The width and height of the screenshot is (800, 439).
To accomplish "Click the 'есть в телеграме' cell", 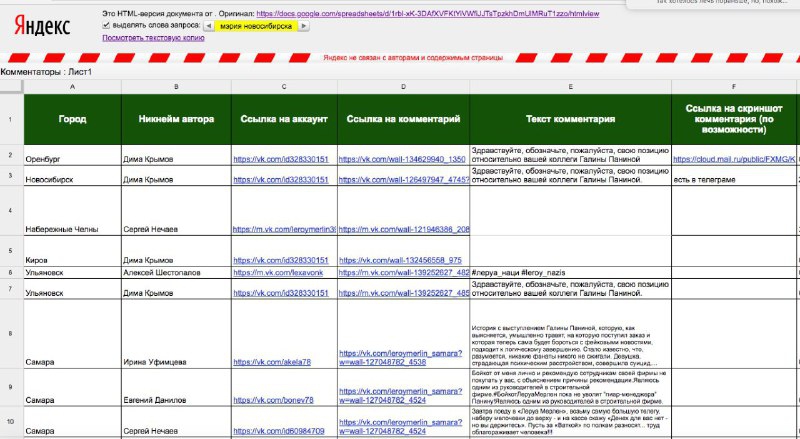I will coord(734,176).
